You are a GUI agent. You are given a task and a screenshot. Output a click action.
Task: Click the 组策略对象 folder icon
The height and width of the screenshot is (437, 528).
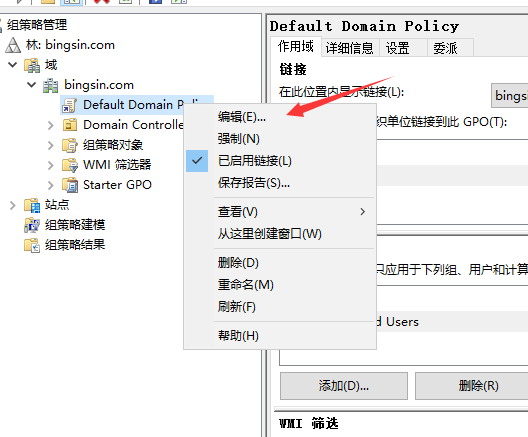(x=70, y=145)
